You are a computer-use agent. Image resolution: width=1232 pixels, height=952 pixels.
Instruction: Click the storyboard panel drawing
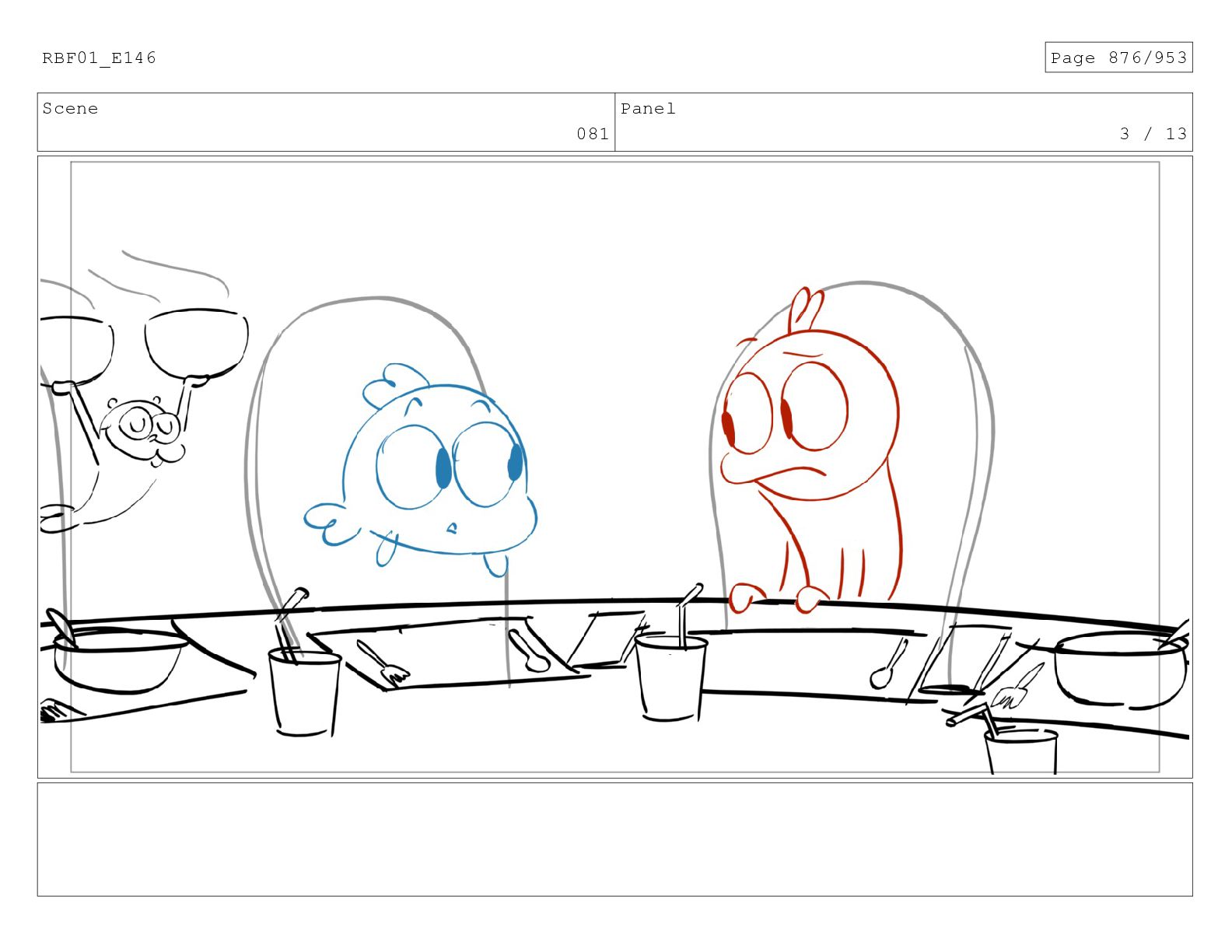pos(614,467)
